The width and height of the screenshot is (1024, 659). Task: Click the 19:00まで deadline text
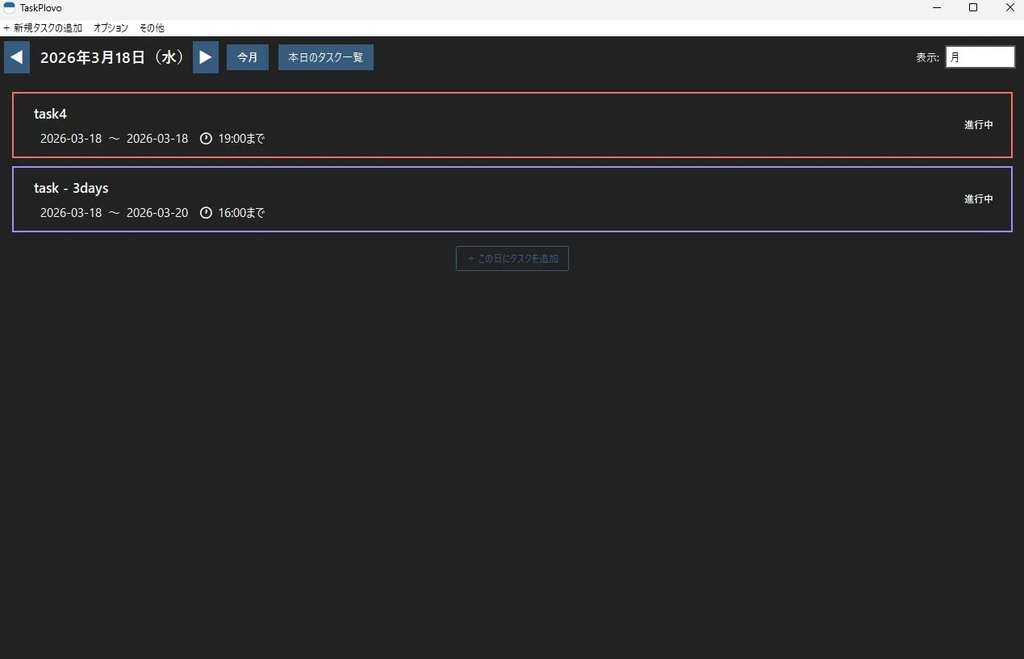click(x=242, y=138)
